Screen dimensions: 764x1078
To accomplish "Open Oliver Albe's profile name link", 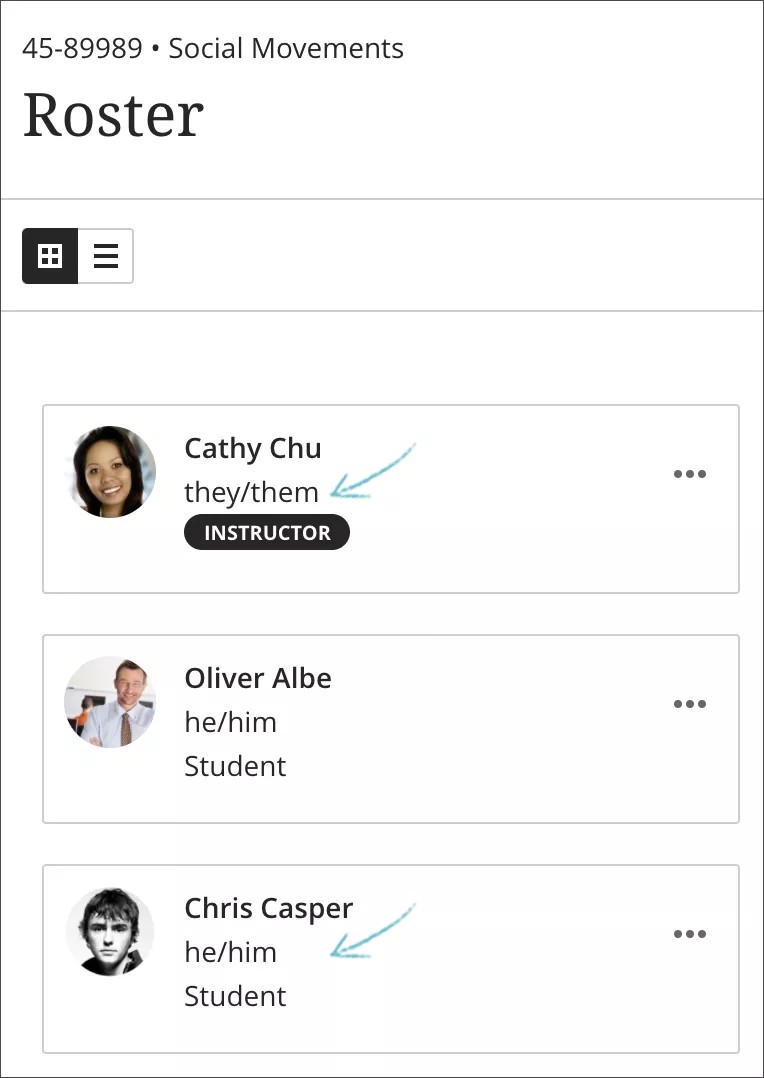I will pyautogui.click(x=257, y=678).
